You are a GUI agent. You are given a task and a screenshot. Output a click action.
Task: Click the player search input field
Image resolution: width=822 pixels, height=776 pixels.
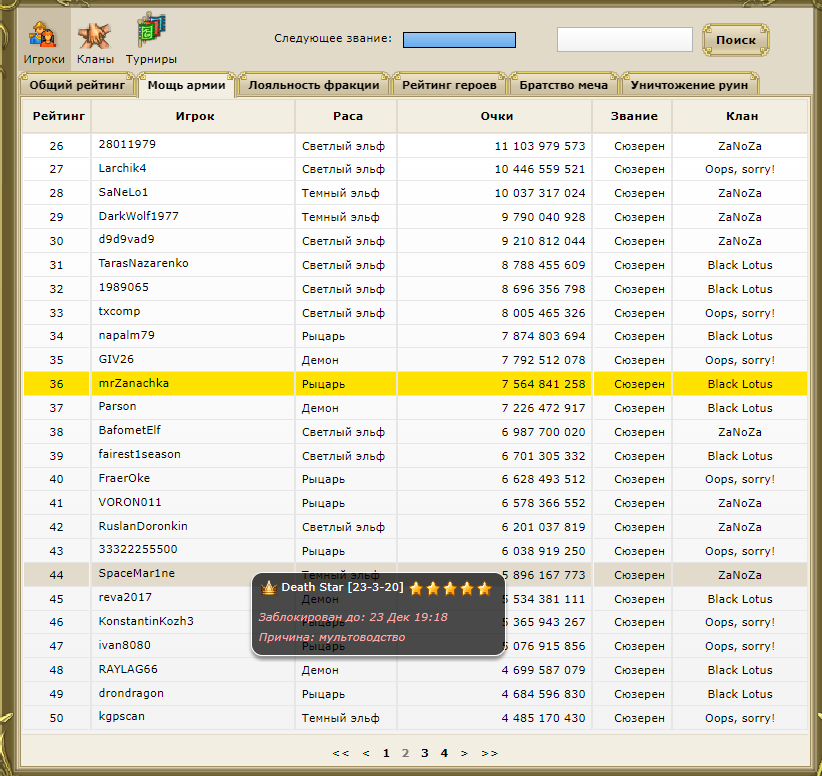624,39
